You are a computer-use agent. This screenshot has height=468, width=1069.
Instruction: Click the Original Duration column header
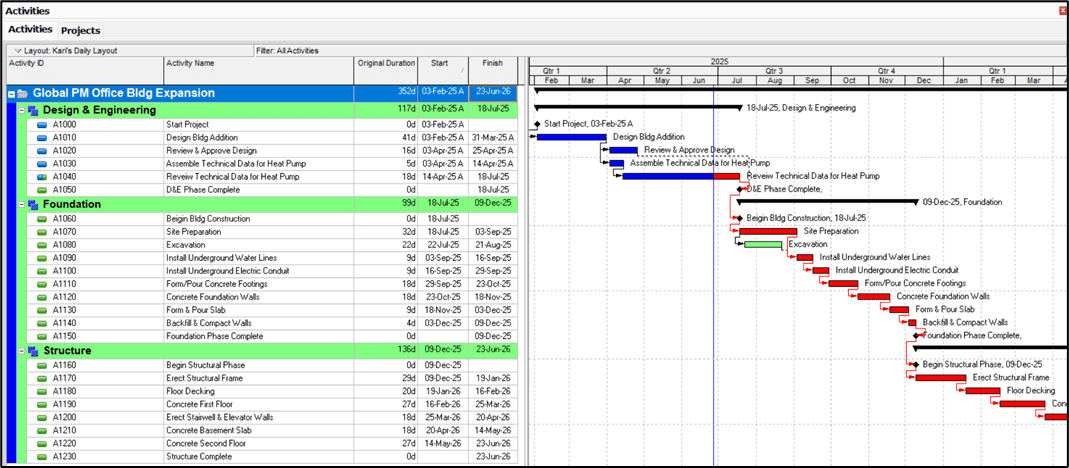click(385, 63)
